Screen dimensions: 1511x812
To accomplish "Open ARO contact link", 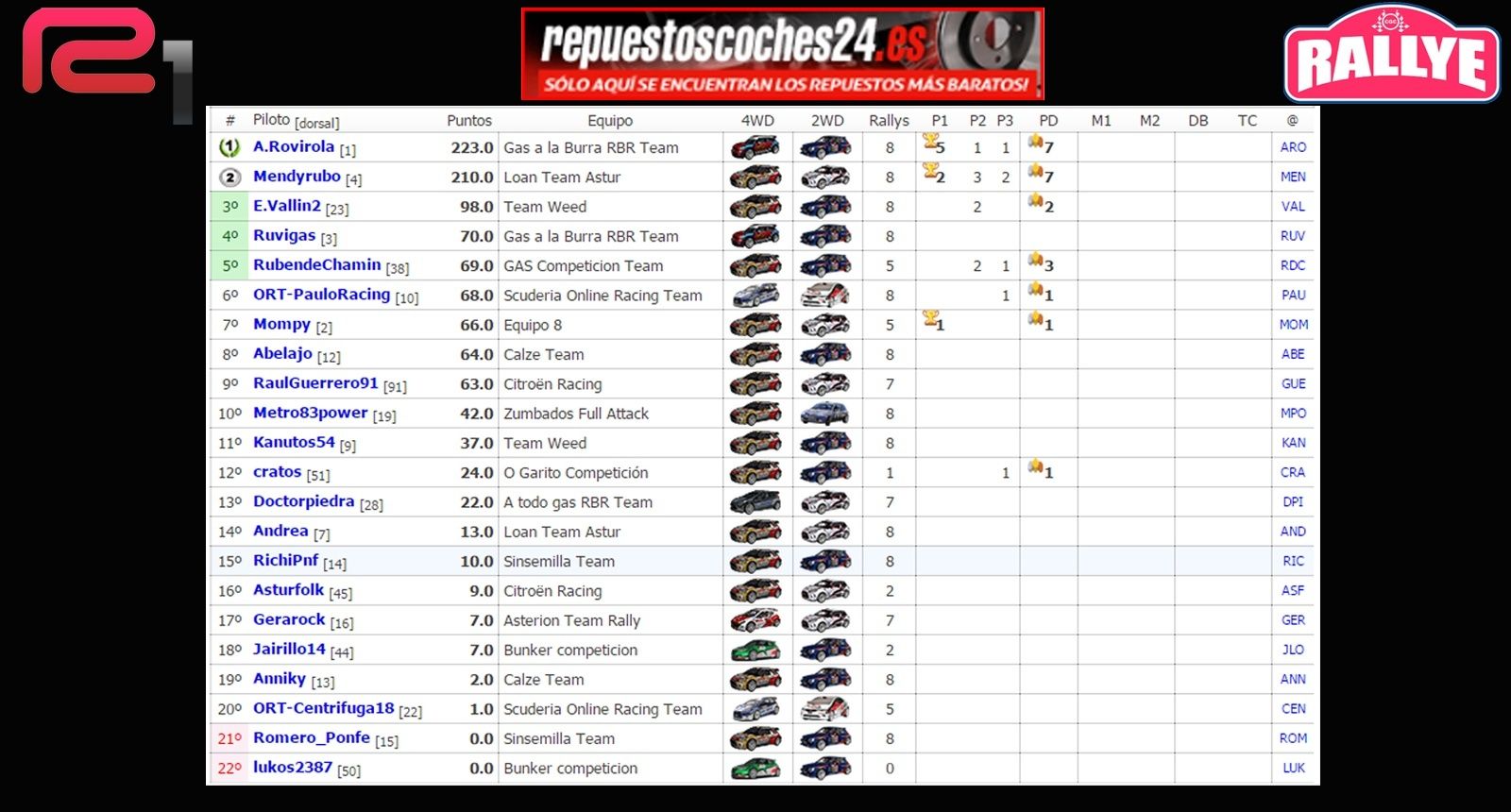I will pyautogui.click(x=1293, y=147).
